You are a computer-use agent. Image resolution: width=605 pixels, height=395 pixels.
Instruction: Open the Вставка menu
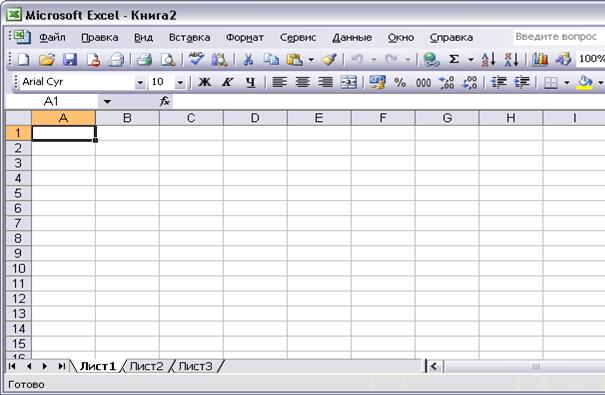189,37
